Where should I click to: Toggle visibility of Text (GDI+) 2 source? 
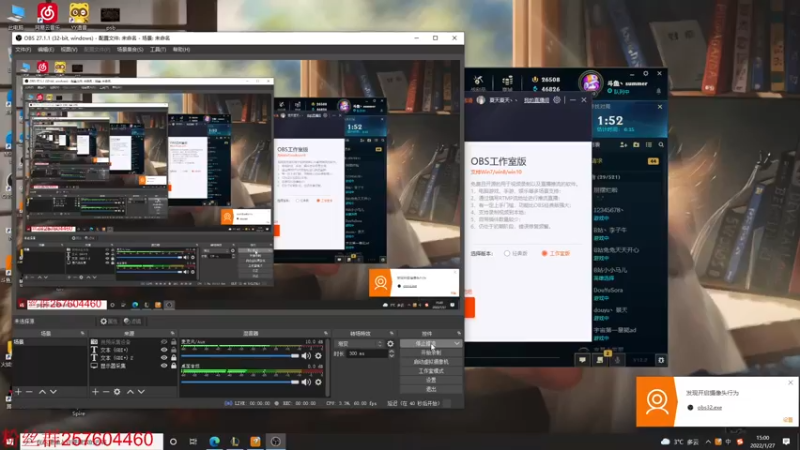pos(164,358)
